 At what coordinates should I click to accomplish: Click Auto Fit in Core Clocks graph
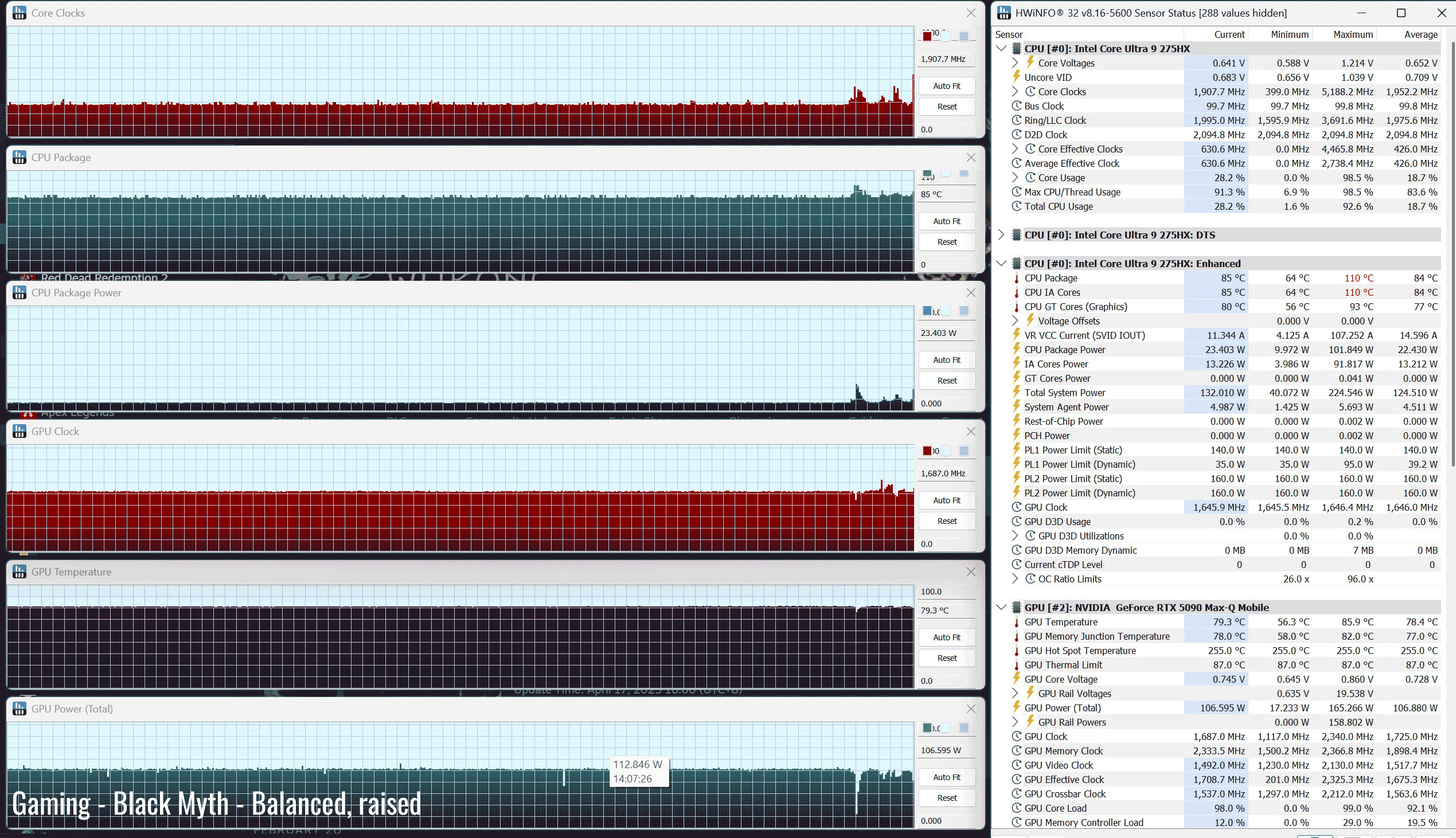point(947,86)
